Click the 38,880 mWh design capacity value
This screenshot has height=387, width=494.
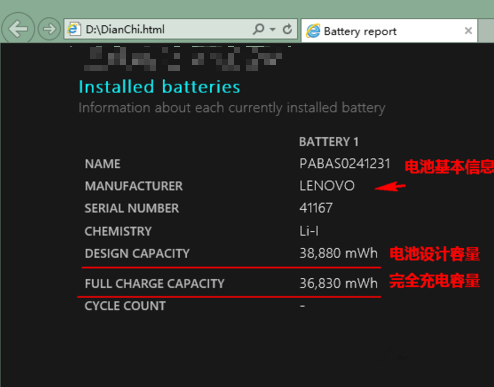click(x=338, y=253)
